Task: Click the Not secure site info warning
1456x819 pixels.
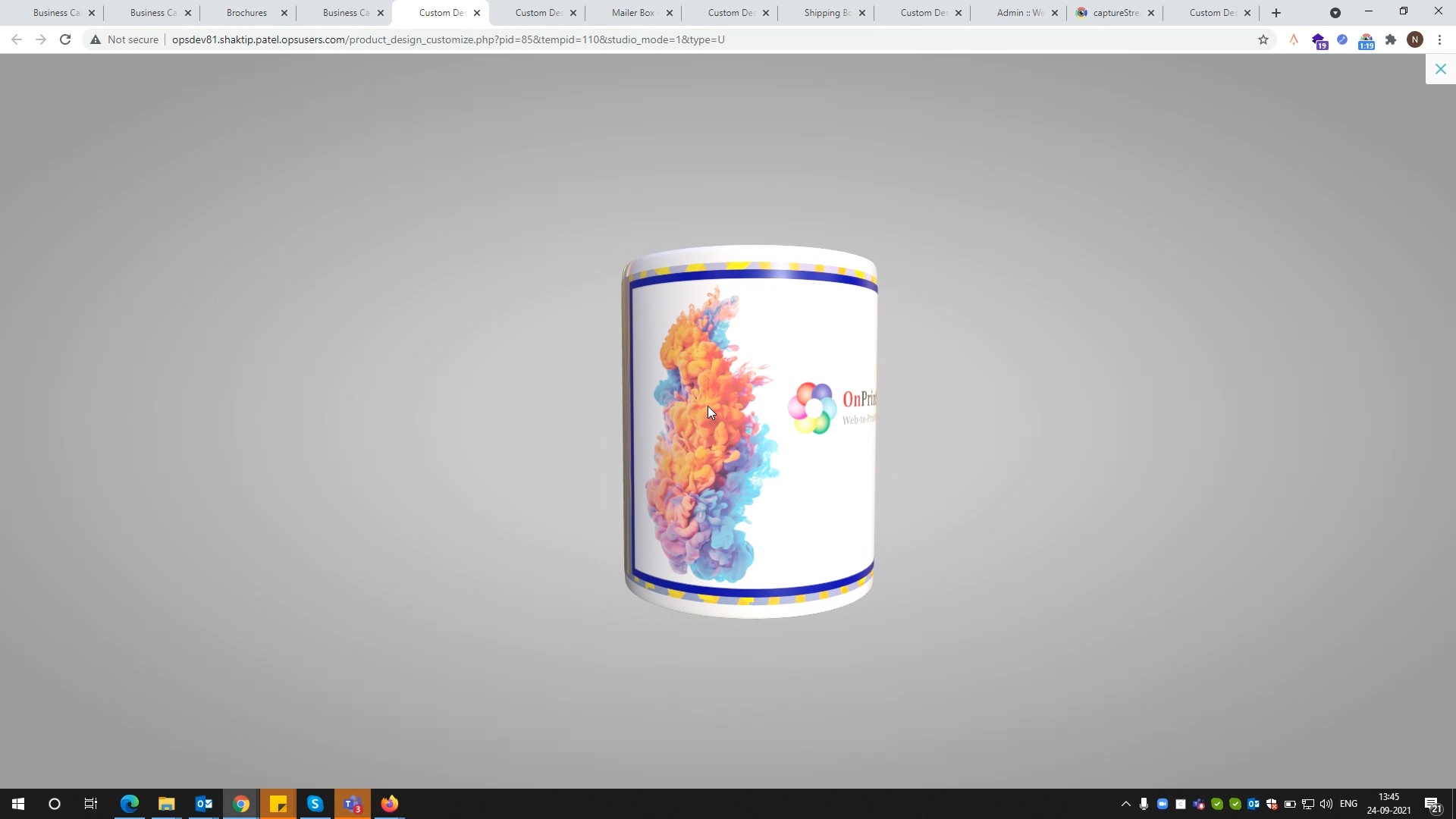Action: (x=124, y=39)
